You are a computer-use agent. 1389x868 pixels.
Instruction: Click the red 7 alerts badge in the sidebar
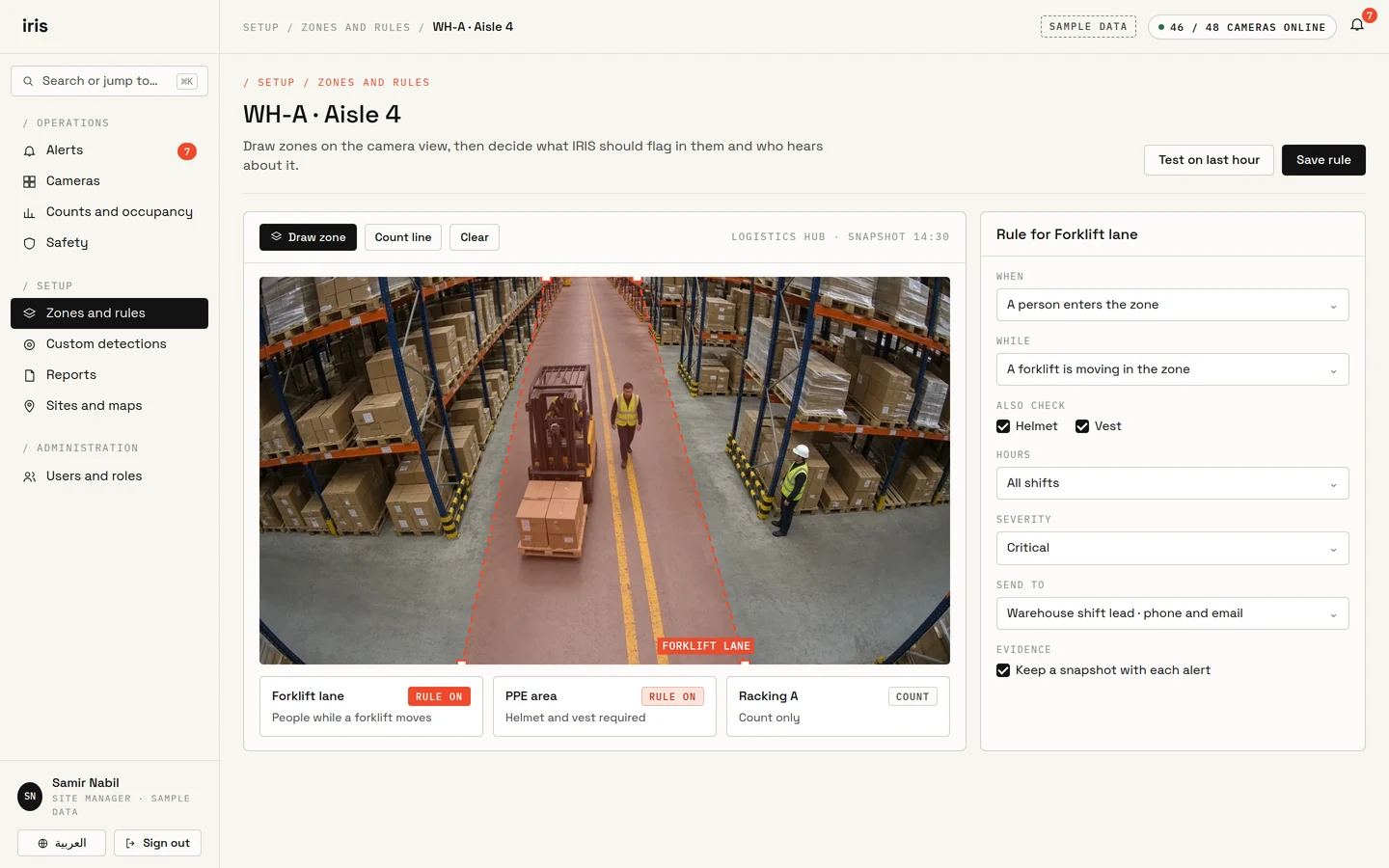click(x=187, y=151)
